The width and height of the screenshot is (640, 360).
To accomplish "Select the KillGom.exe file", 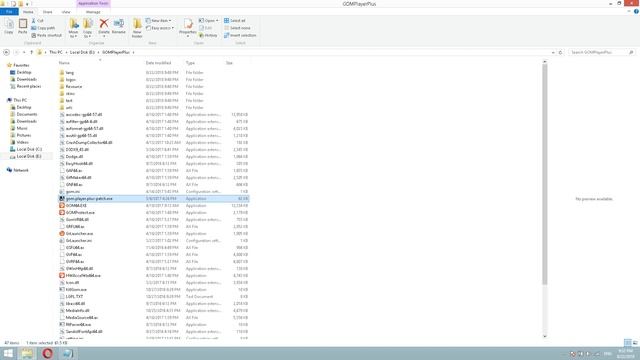I will 76,289.
